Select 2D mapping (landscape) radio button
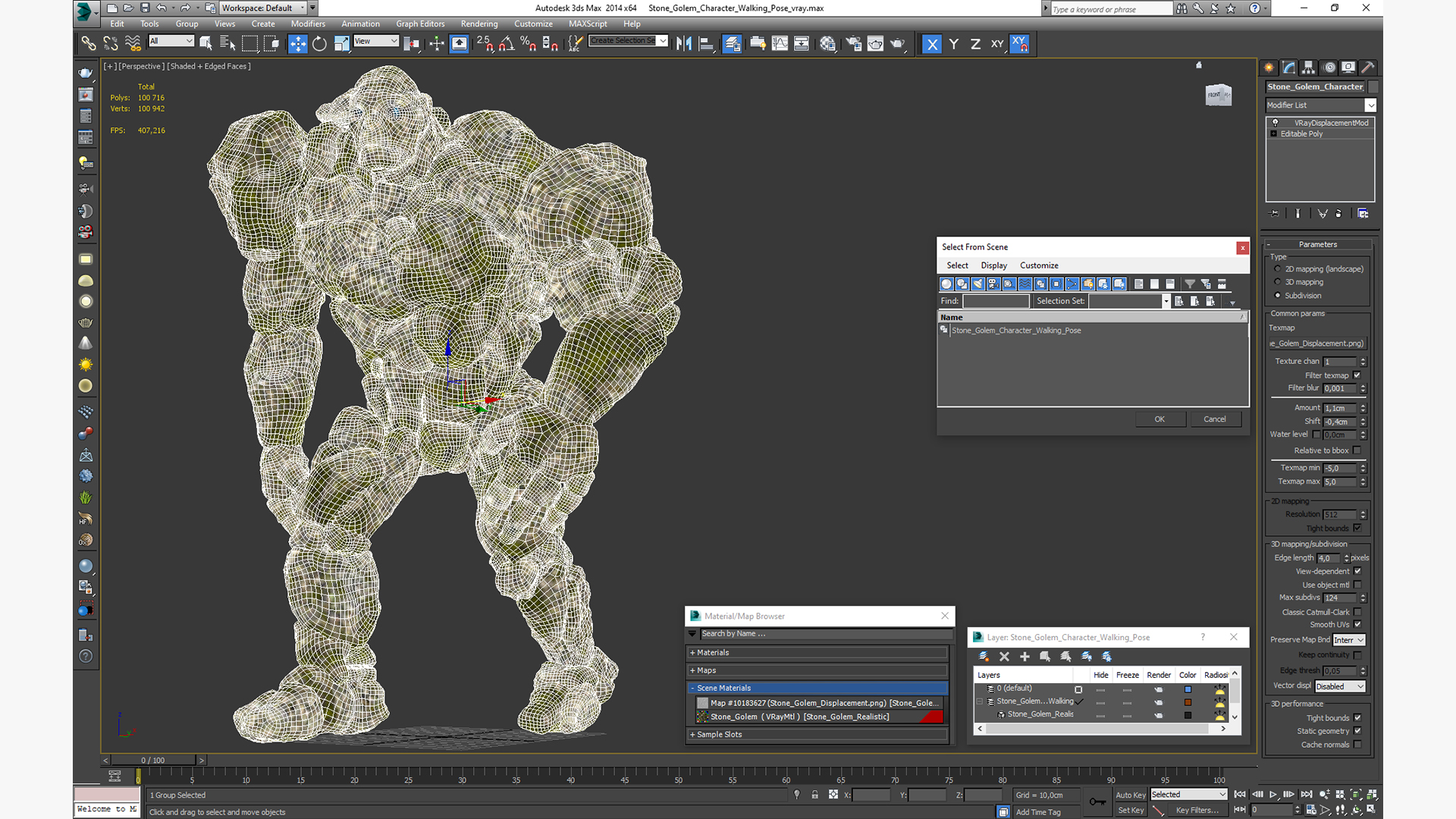1456x819 pixels. click(1278, 269)
